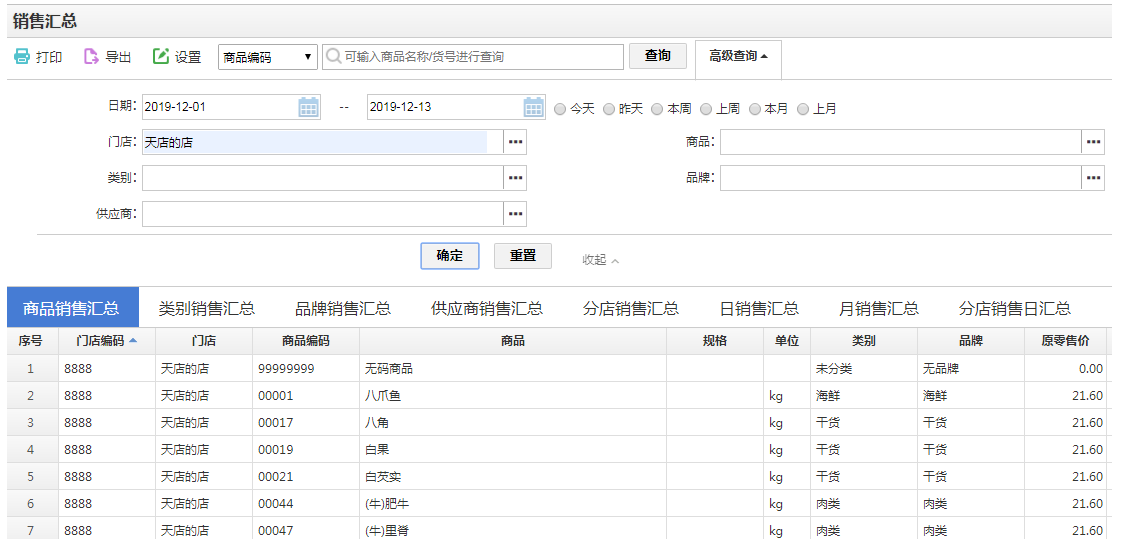Click the 查询 search button

tap(658, 56)
